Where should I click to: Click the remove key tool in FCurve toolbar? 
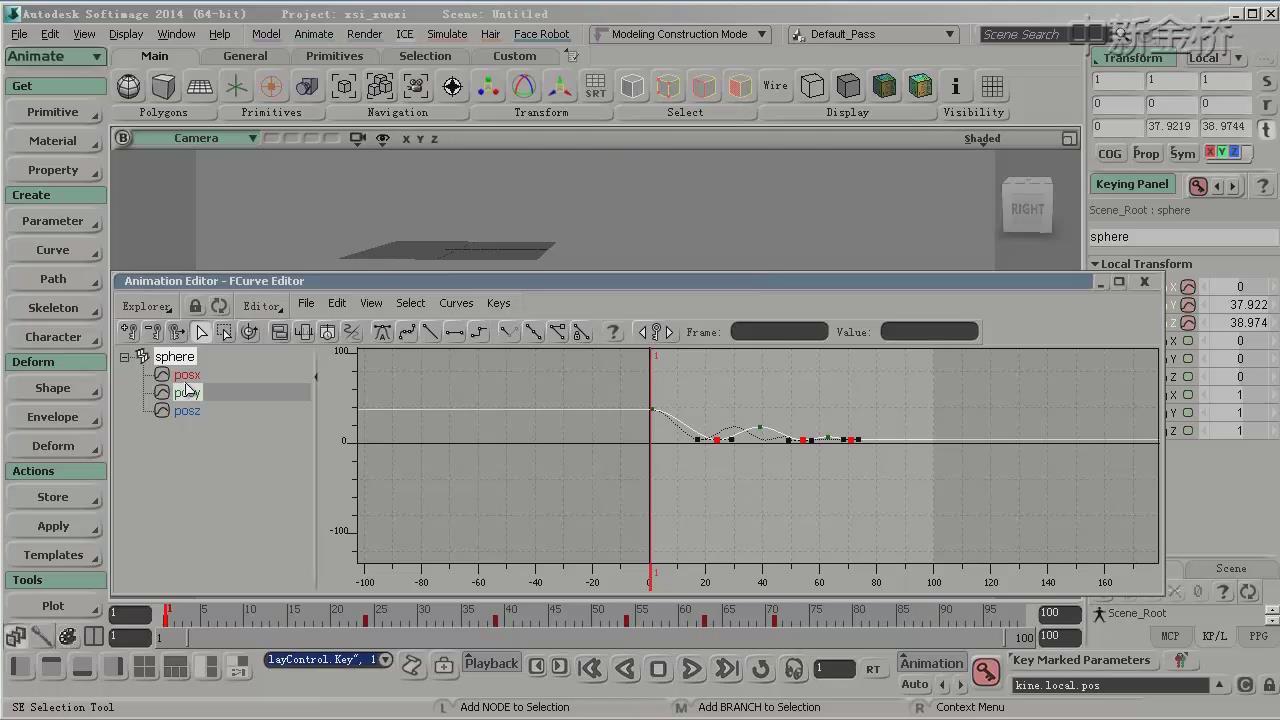pyautogui.click(x=153, y=332)
